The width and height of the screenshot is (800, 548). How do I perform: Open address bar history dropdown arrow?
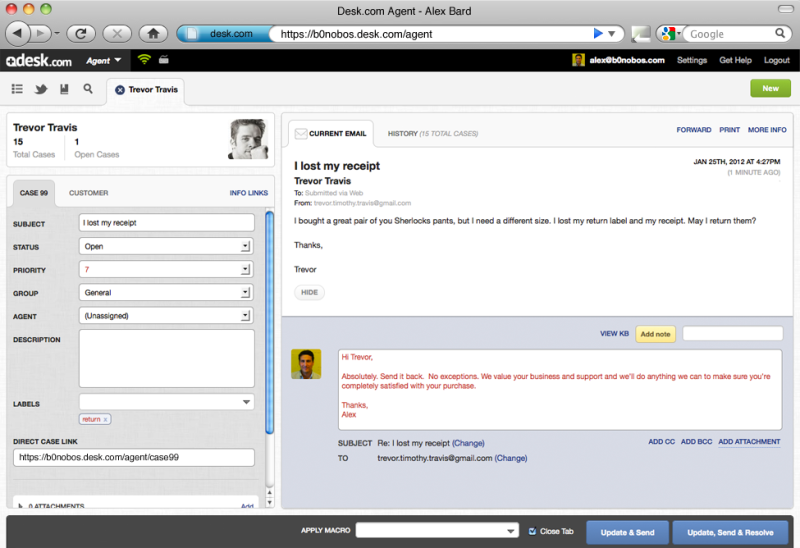(x=612, y=34)
